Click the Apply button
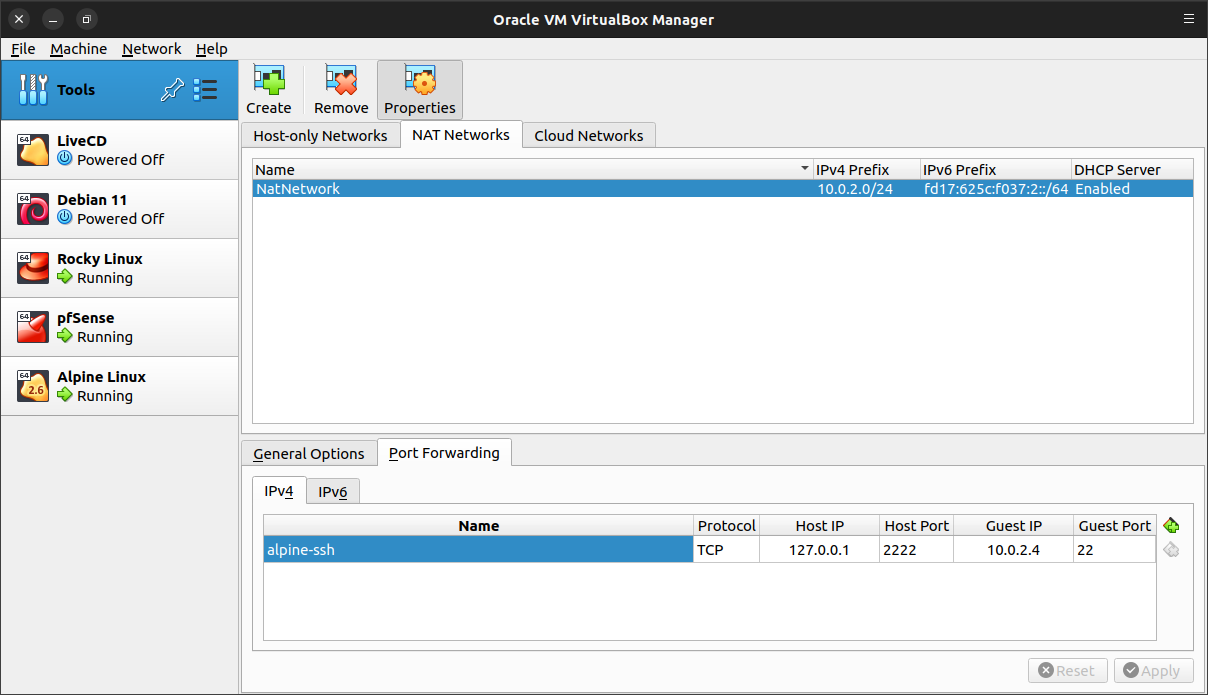The width and height of the screenshot is (1208, 695). pos(1154,671)
